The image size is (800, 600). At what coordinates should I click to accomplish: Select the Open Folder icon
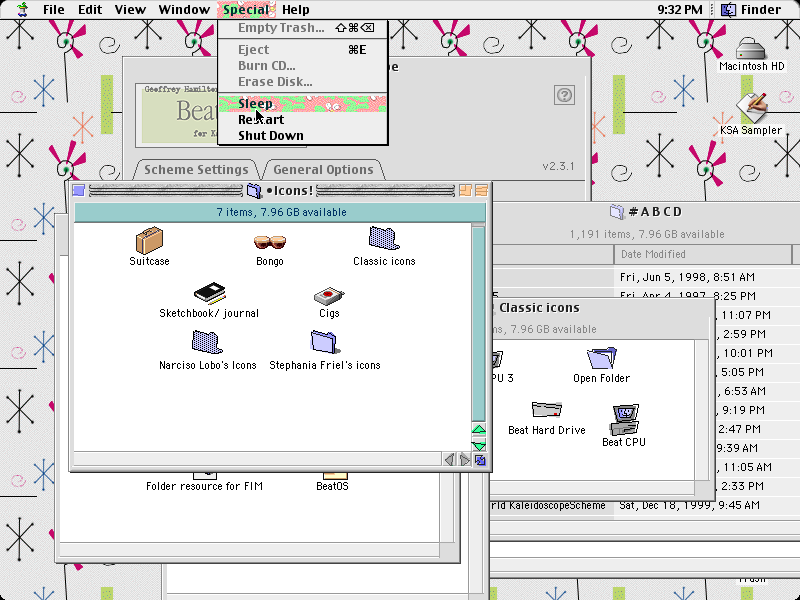pyautogui.click(x=602, y=358)
